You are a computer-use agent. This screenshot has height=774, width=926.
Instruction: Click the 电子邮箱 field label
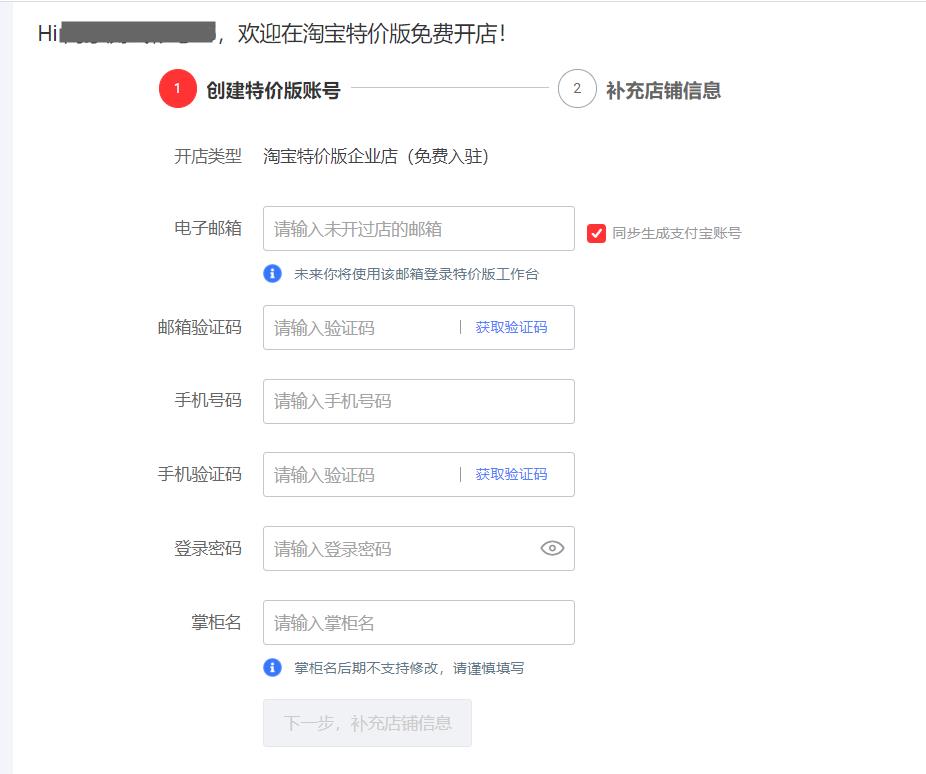[x=208, y=228]
